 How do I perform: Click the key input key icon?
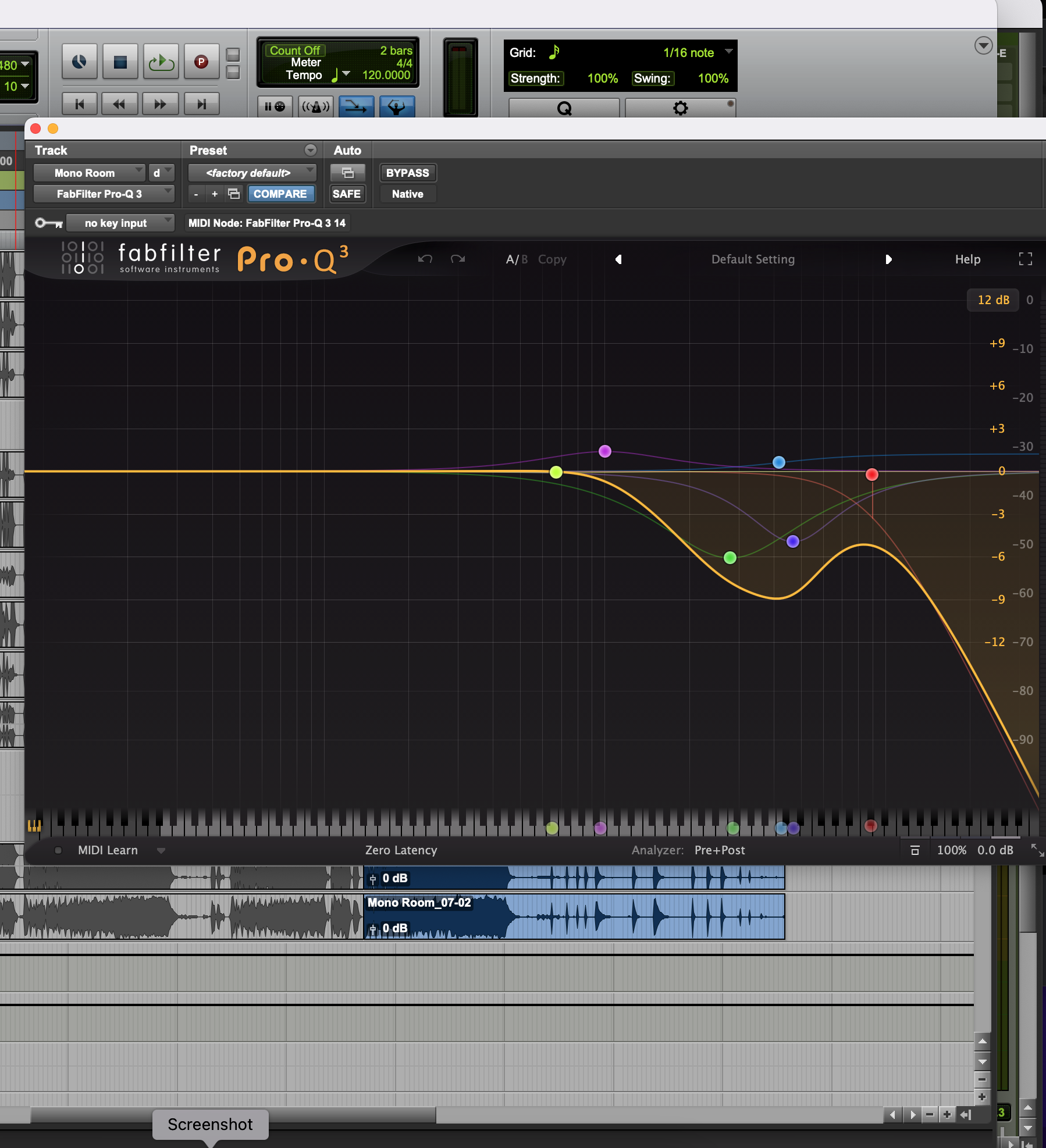click(x=49, y=223)
